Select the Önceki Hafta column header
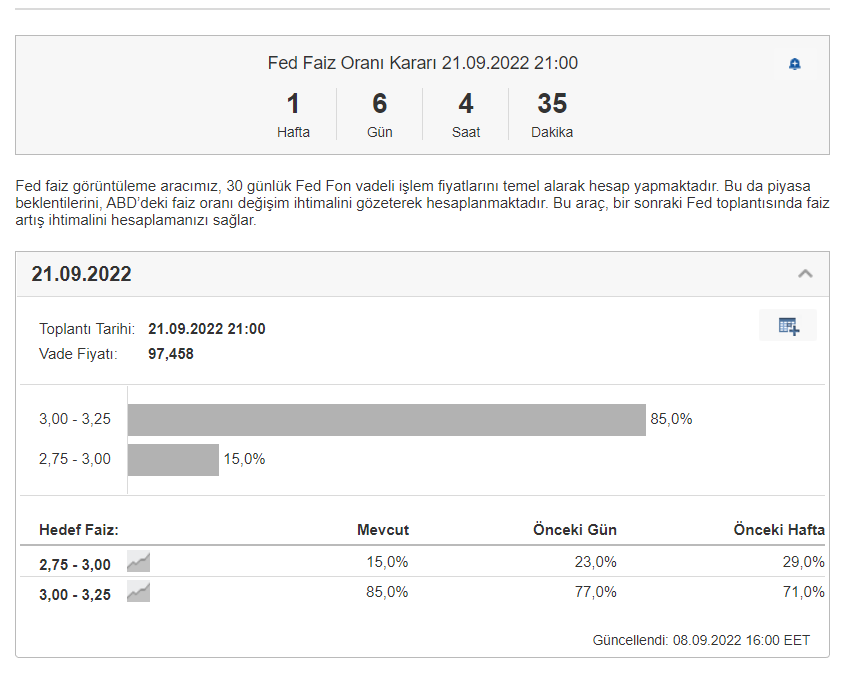The width and height of the screenshot is (842, 677). click(x=779, y=530)
